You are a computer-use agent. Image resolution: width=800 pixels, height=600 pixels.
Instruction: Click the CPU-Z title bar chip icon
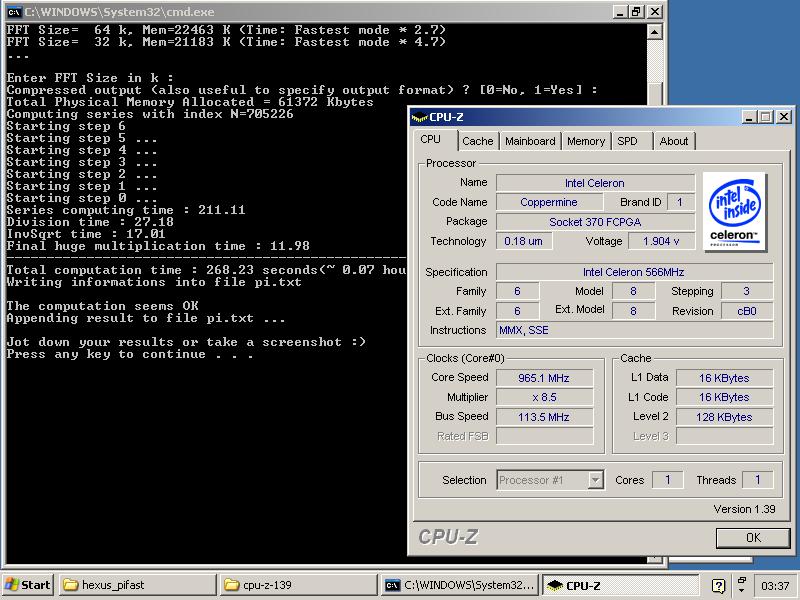(419, 117)
